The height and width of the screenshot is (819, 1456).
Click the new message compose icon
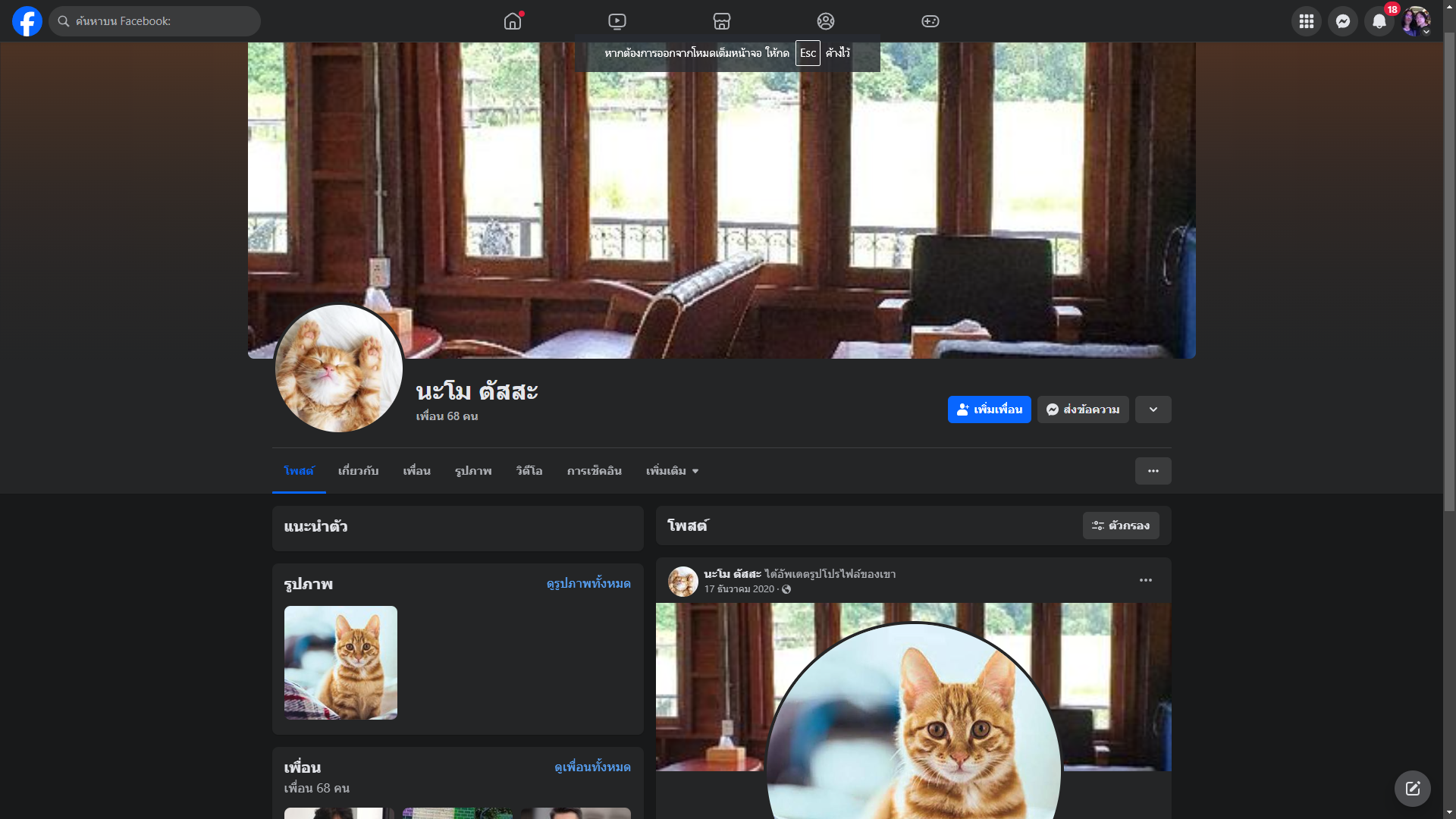(1412, 789)
